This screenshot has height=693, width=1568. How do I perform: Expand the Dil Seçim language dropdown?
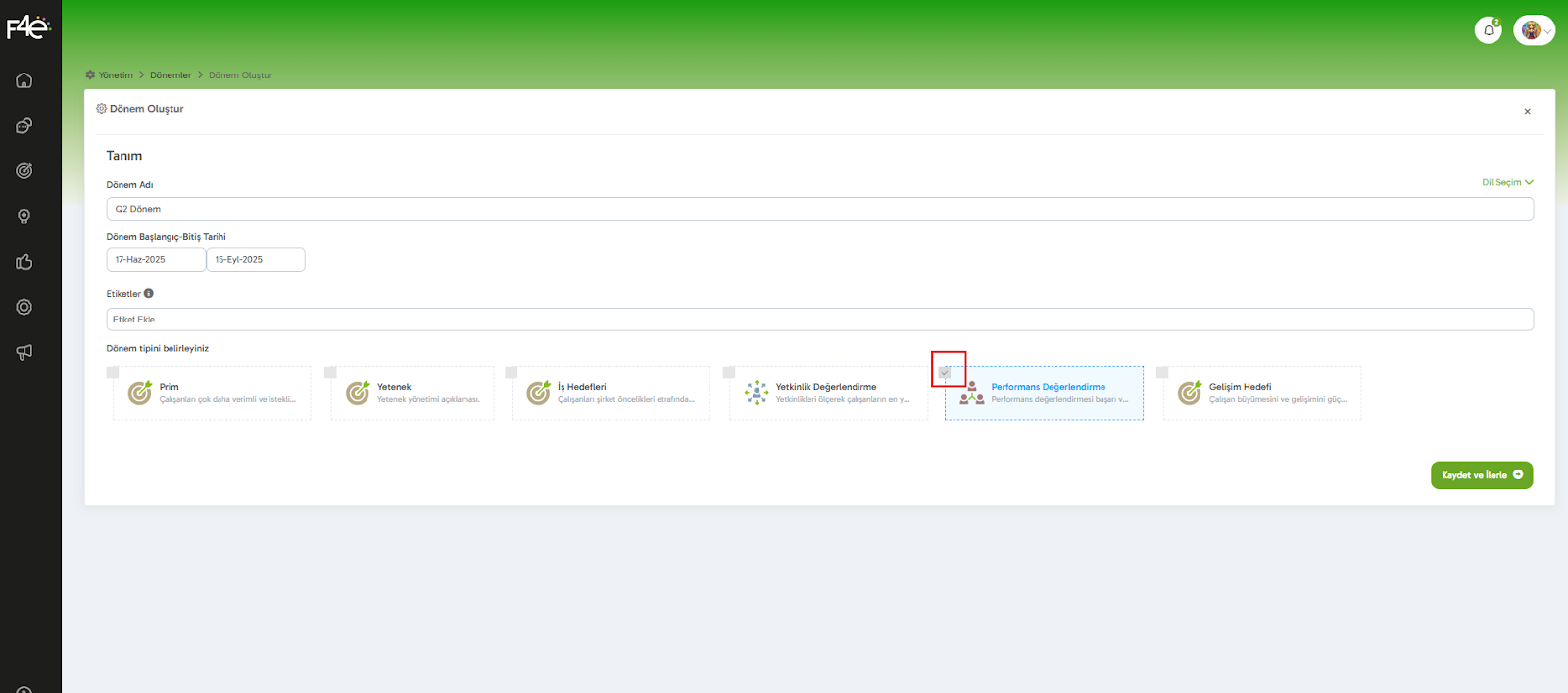(x=1507, y=182)
